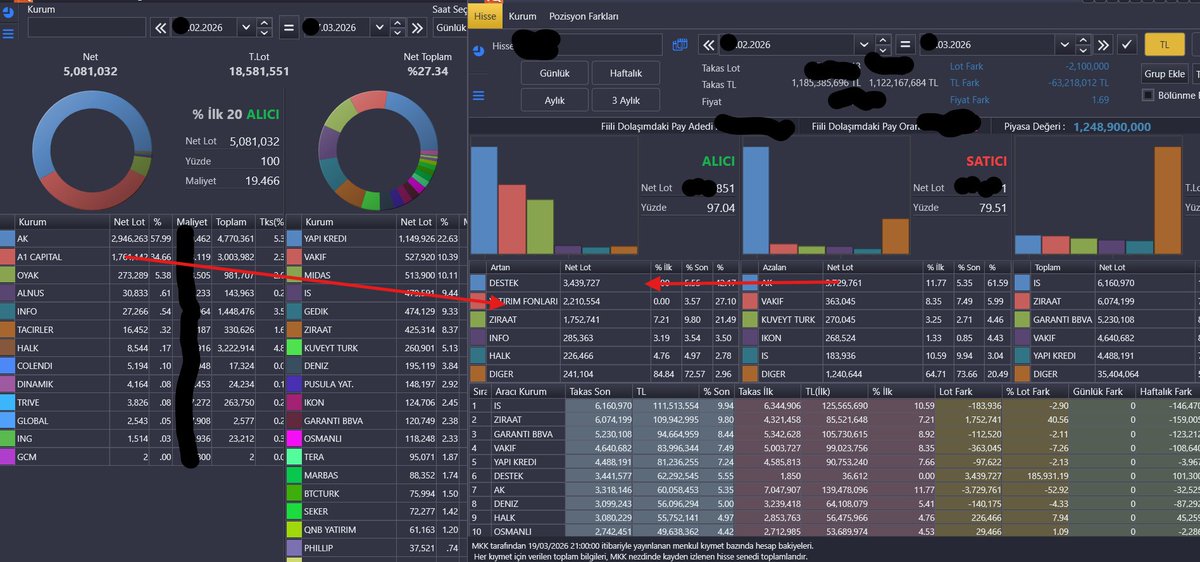Jump to next period in Hisse window

click(x=1102, y=45)
